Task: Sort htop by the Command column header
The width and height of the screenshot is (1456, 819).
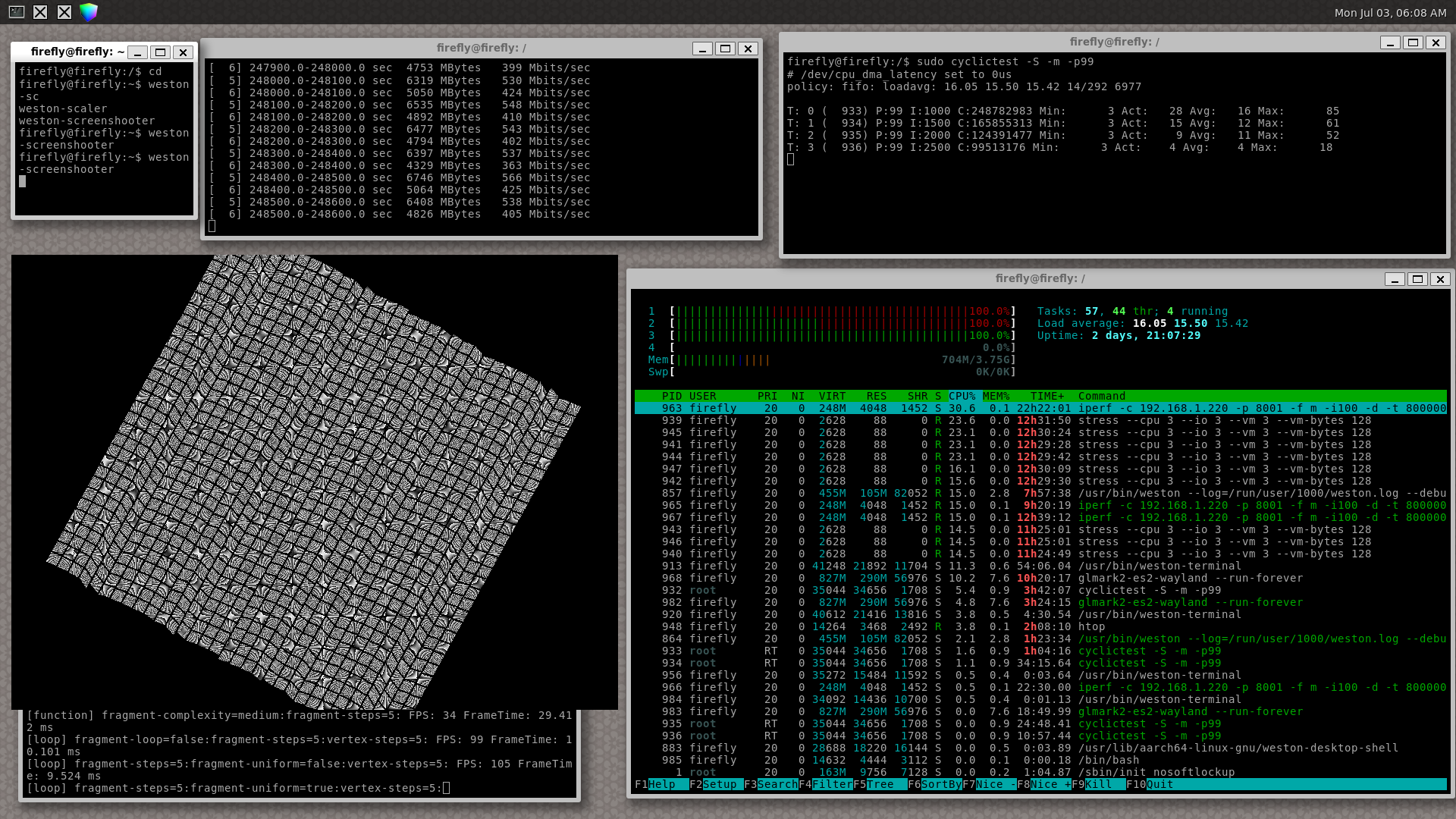Action: pyautogui.click(x=1102, y=396)
